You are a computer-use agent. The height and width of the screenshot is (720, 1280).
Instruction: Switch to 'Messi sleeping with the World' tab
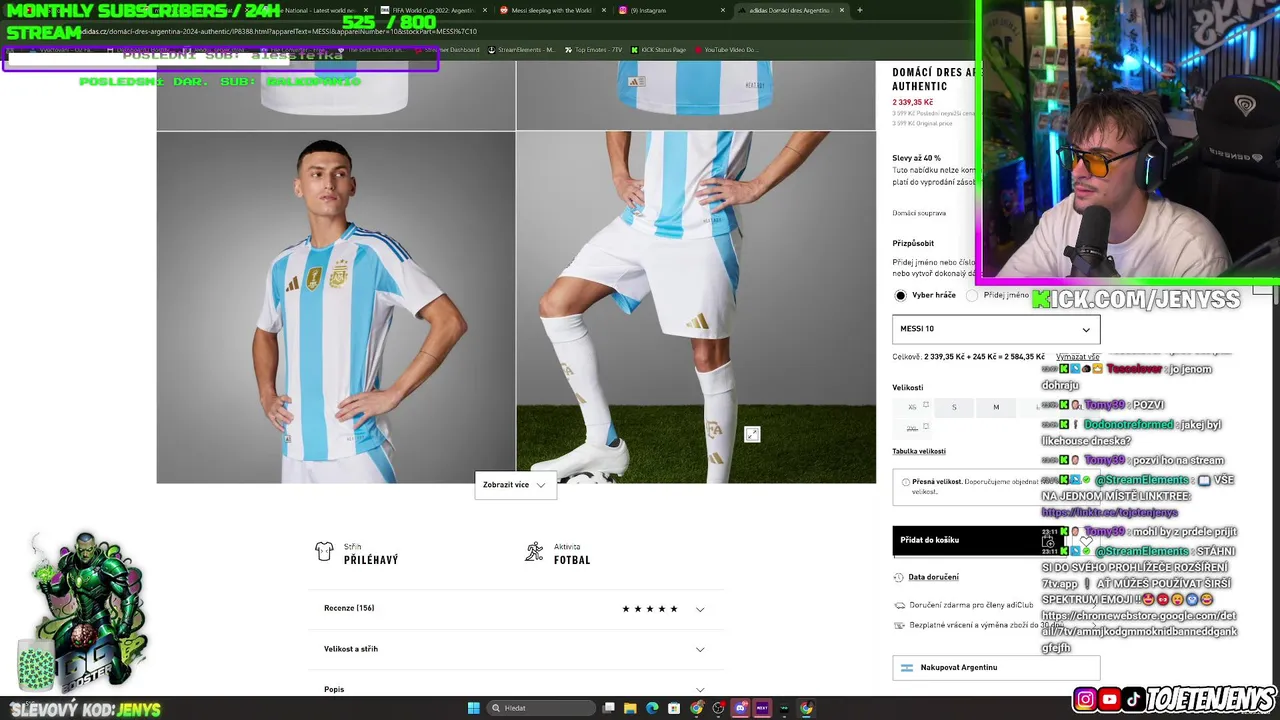[x=550, y=10]
